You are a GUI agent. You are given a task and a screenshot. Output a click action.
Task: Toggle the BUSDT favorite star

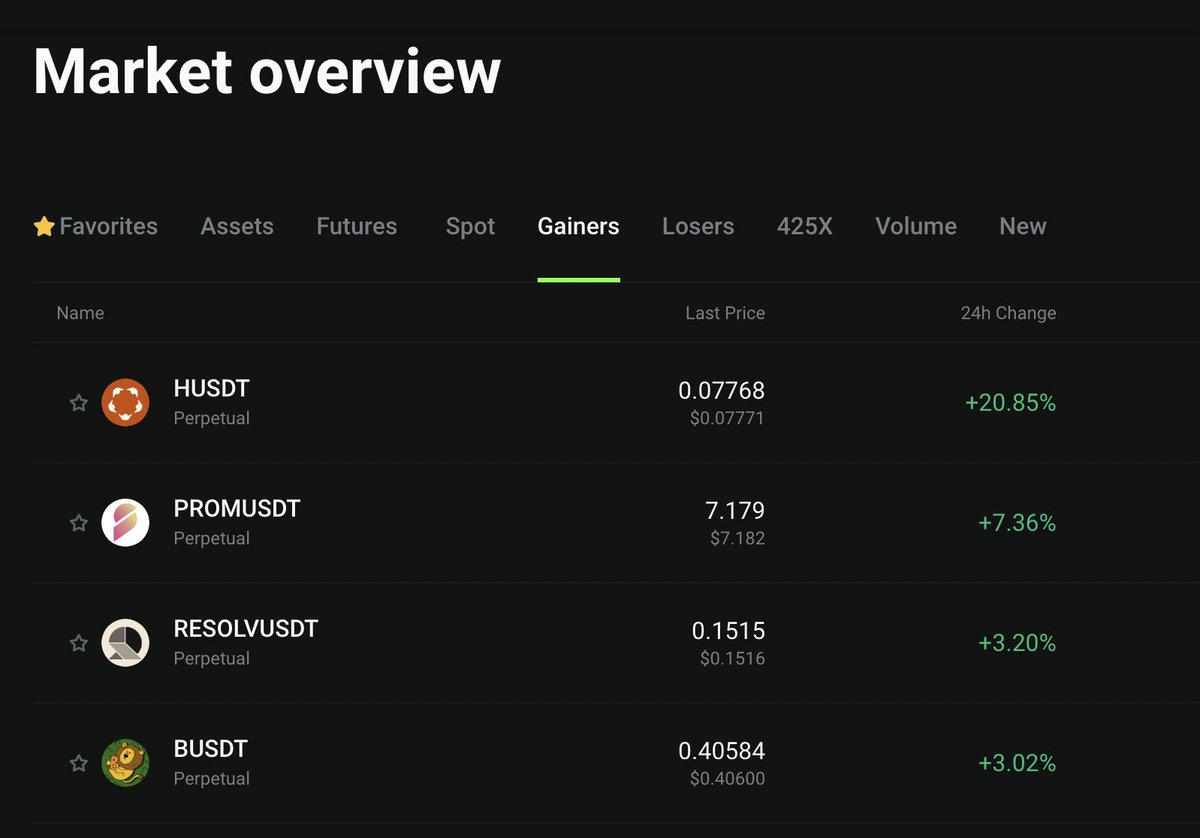point(78,763)
